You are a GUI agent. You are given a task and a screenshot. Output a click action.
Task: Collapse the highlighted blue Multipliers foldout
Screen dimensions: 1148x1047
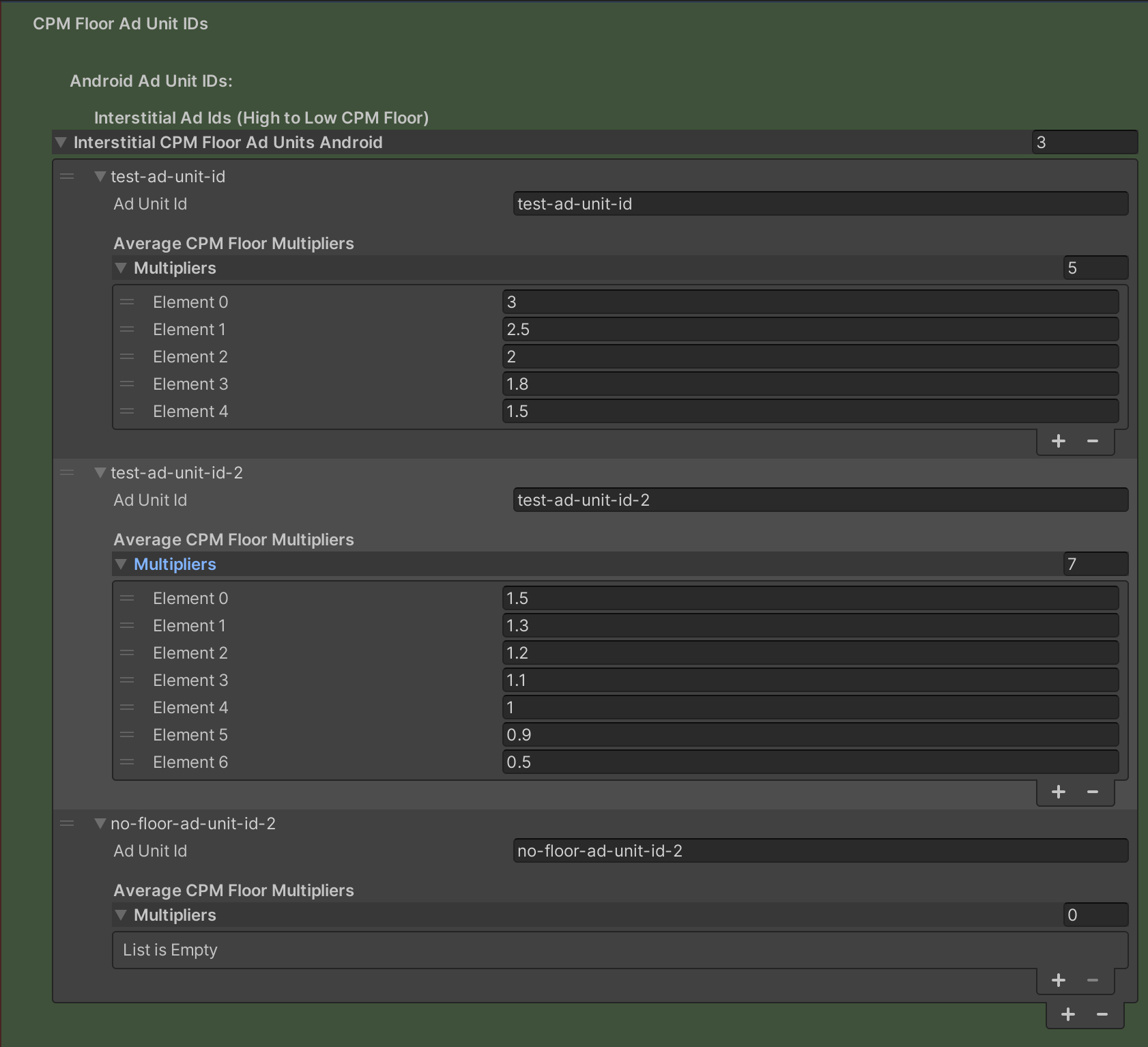point(121,564)
